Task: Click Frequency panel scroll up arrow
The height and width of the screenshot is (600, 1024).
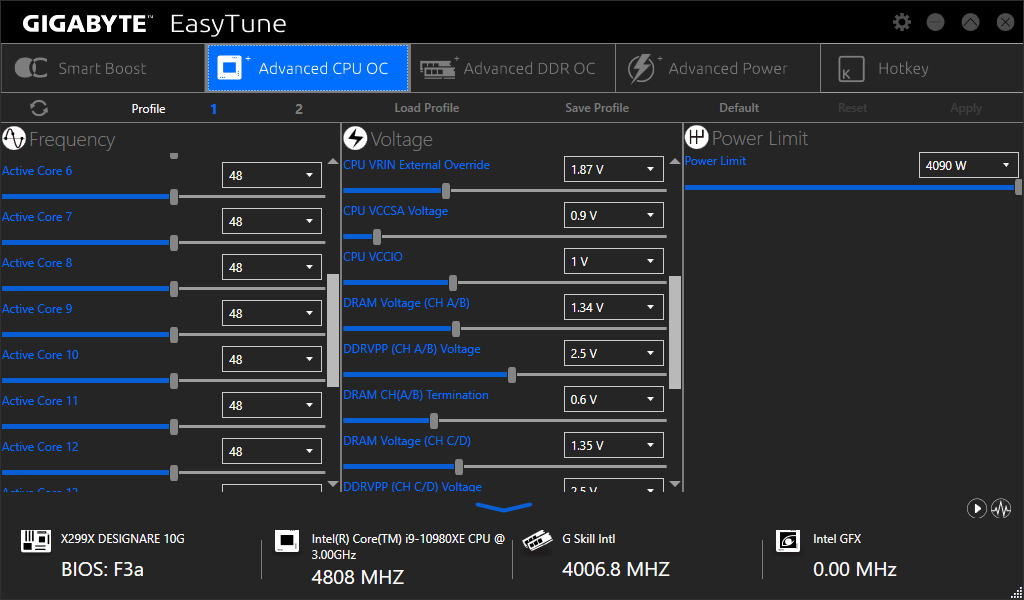Action: [333, 161]
